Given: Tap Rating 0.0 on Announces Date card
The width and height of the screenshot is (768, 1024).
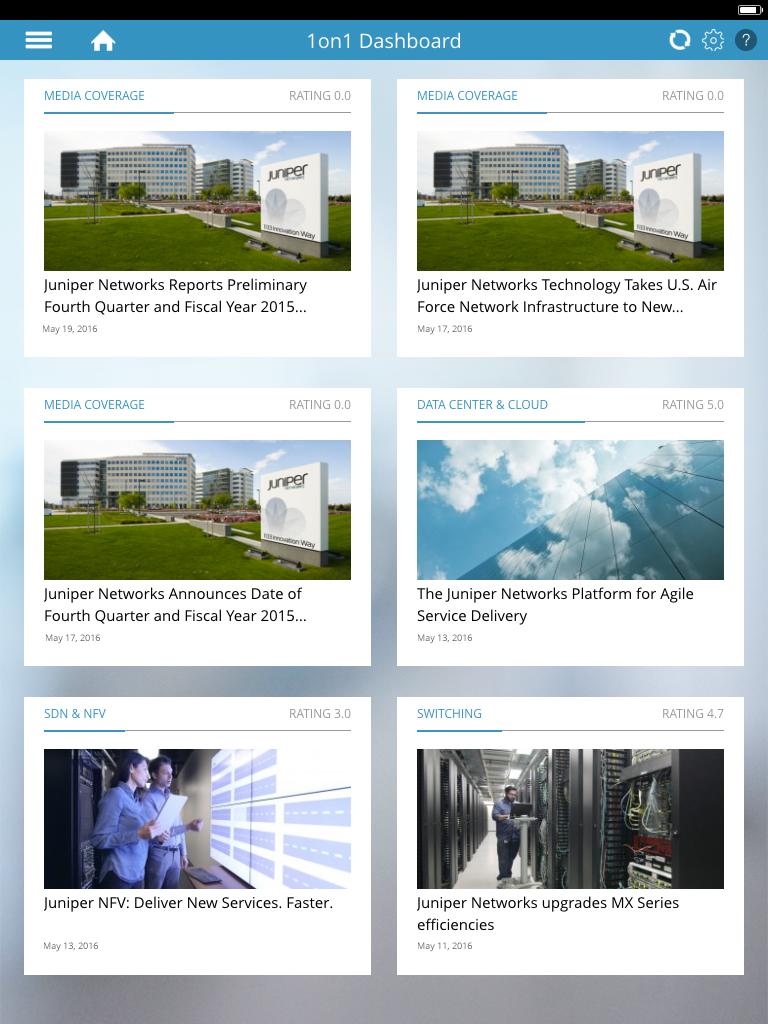Looking at the screenshot, I should tap(320, 404).
